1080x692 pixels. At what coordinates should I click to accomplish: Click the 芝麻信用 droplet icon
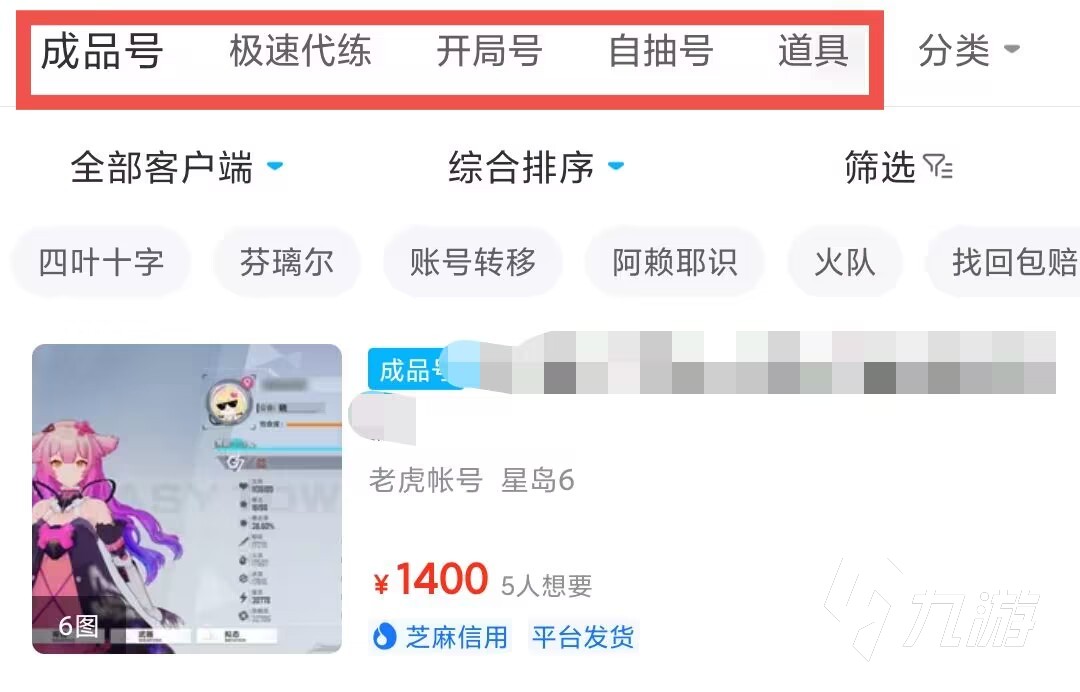(x=384, y=636)
